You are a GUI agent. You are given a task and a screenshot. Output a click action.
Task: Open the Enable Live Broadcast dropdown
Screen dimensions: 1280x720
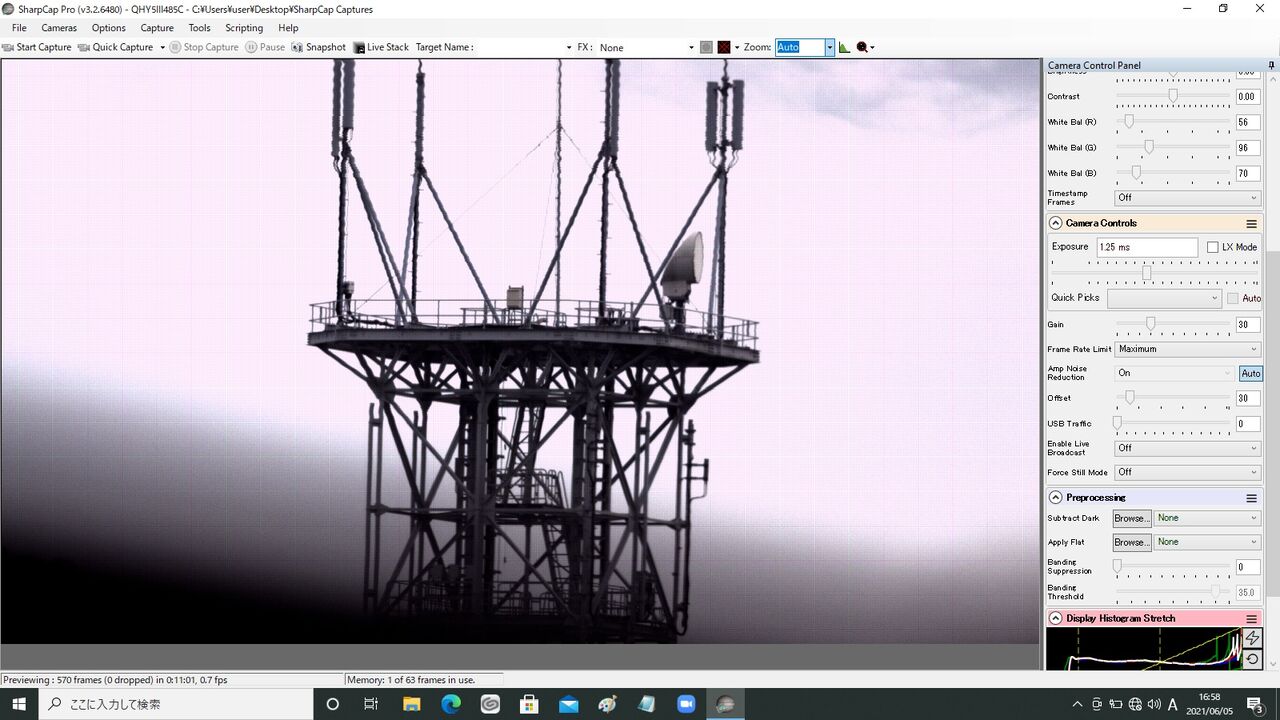coord(1188,448)
